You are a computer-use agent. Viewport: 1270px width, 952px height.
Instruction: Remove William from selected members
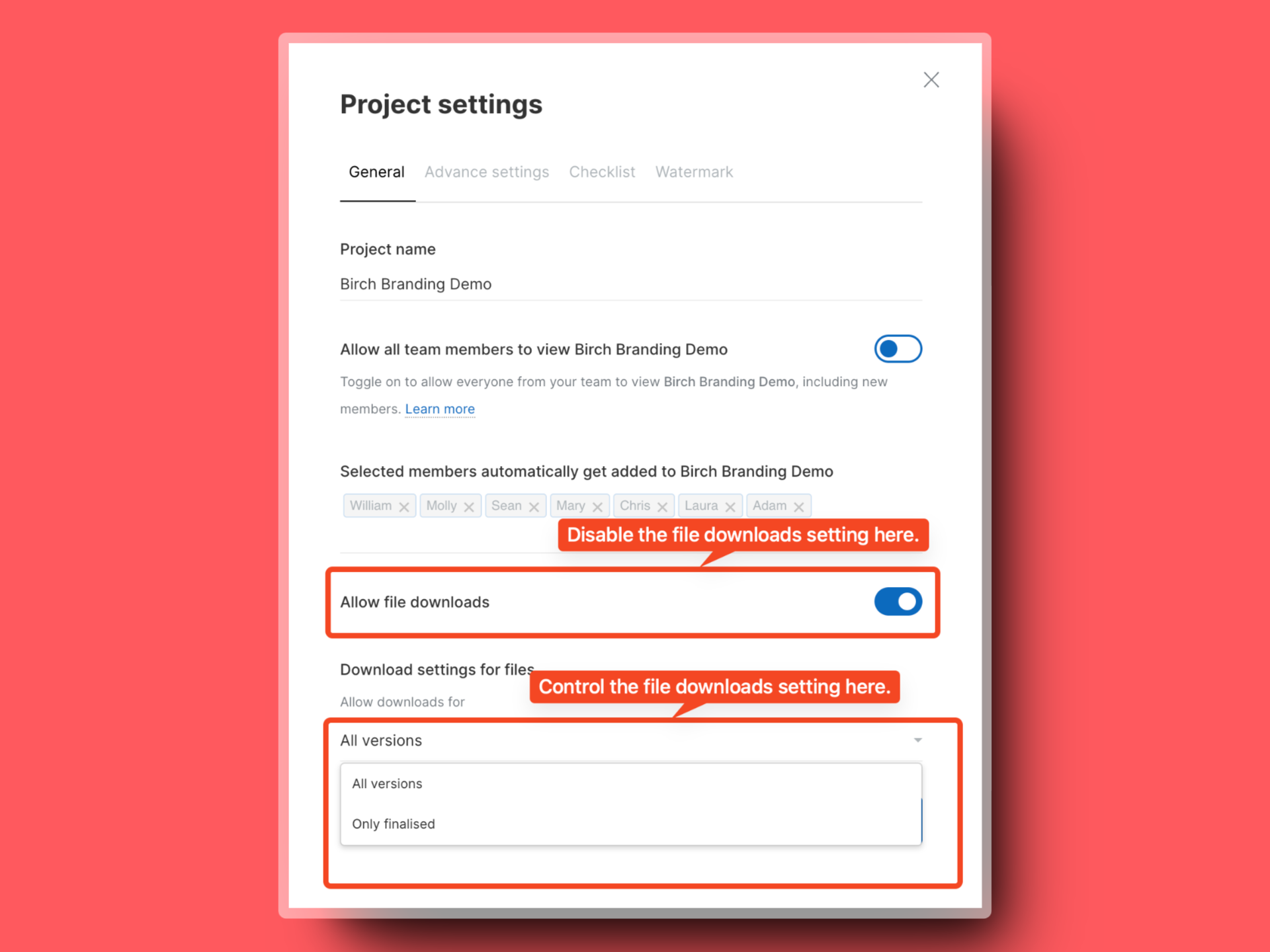pos(404,506)
